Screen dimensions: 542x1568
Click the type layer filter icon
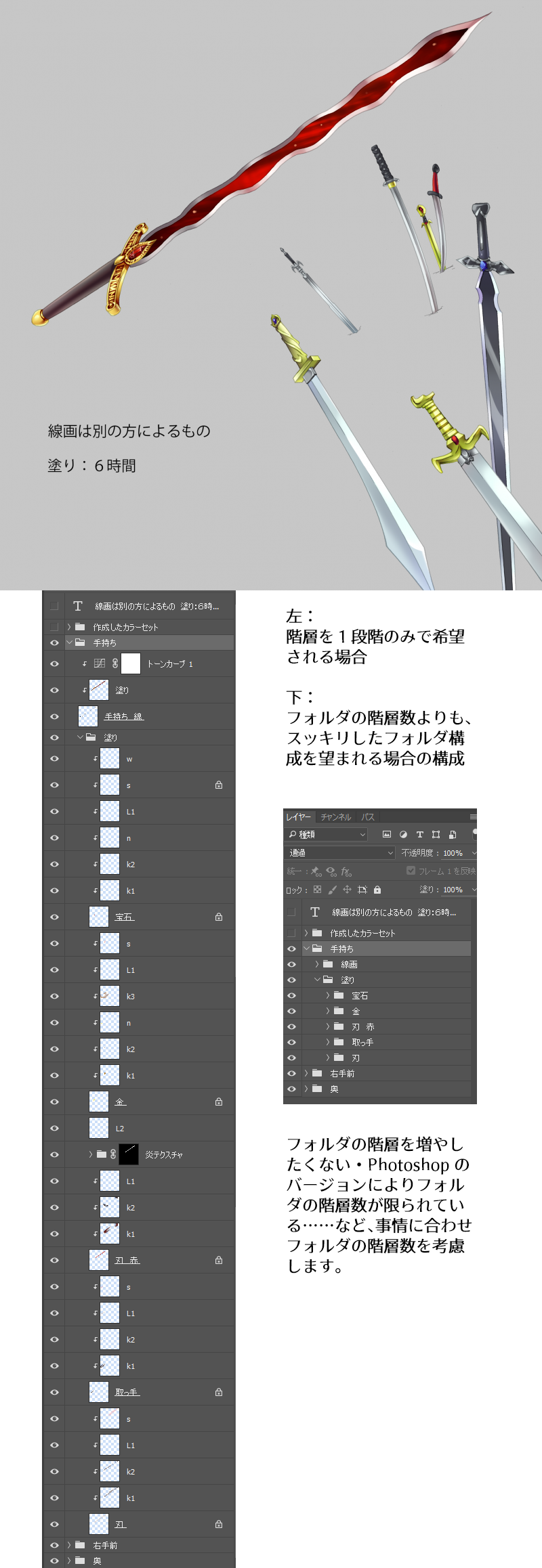click(419, 835)
